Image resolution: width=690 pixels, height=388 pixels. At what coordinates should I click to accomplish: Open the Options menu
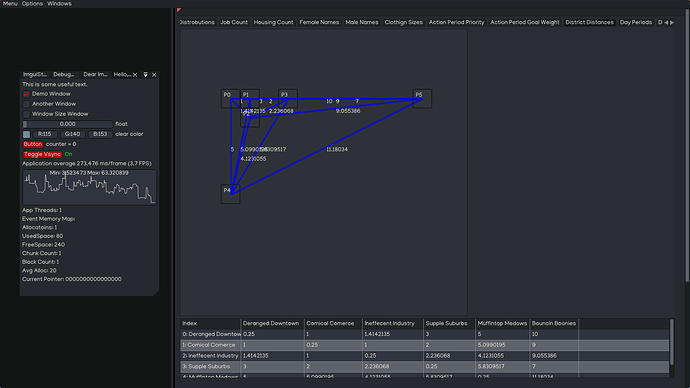click(x=32, y=4)
